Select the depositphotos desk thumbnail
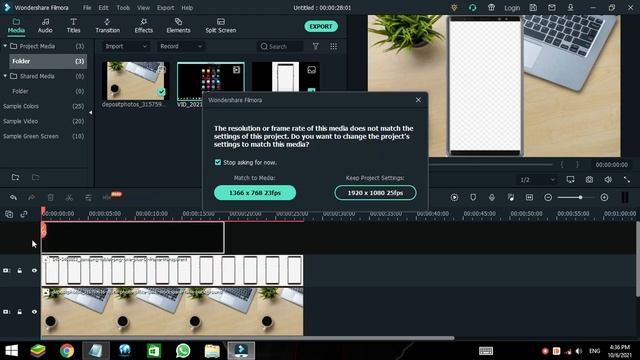 tap(136, 81)
